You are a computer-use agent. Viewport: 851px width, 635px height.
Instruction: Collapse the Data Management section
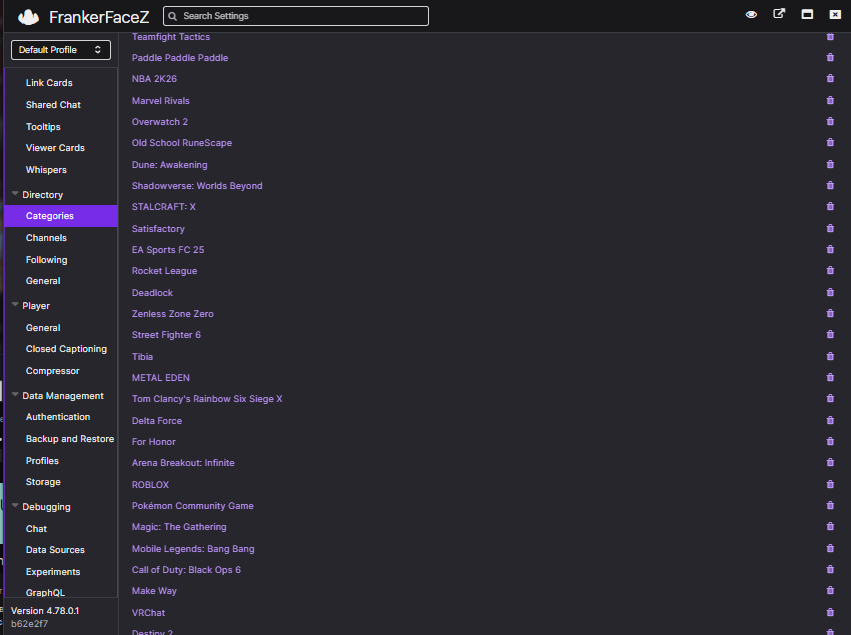click(x=15, y=396)
